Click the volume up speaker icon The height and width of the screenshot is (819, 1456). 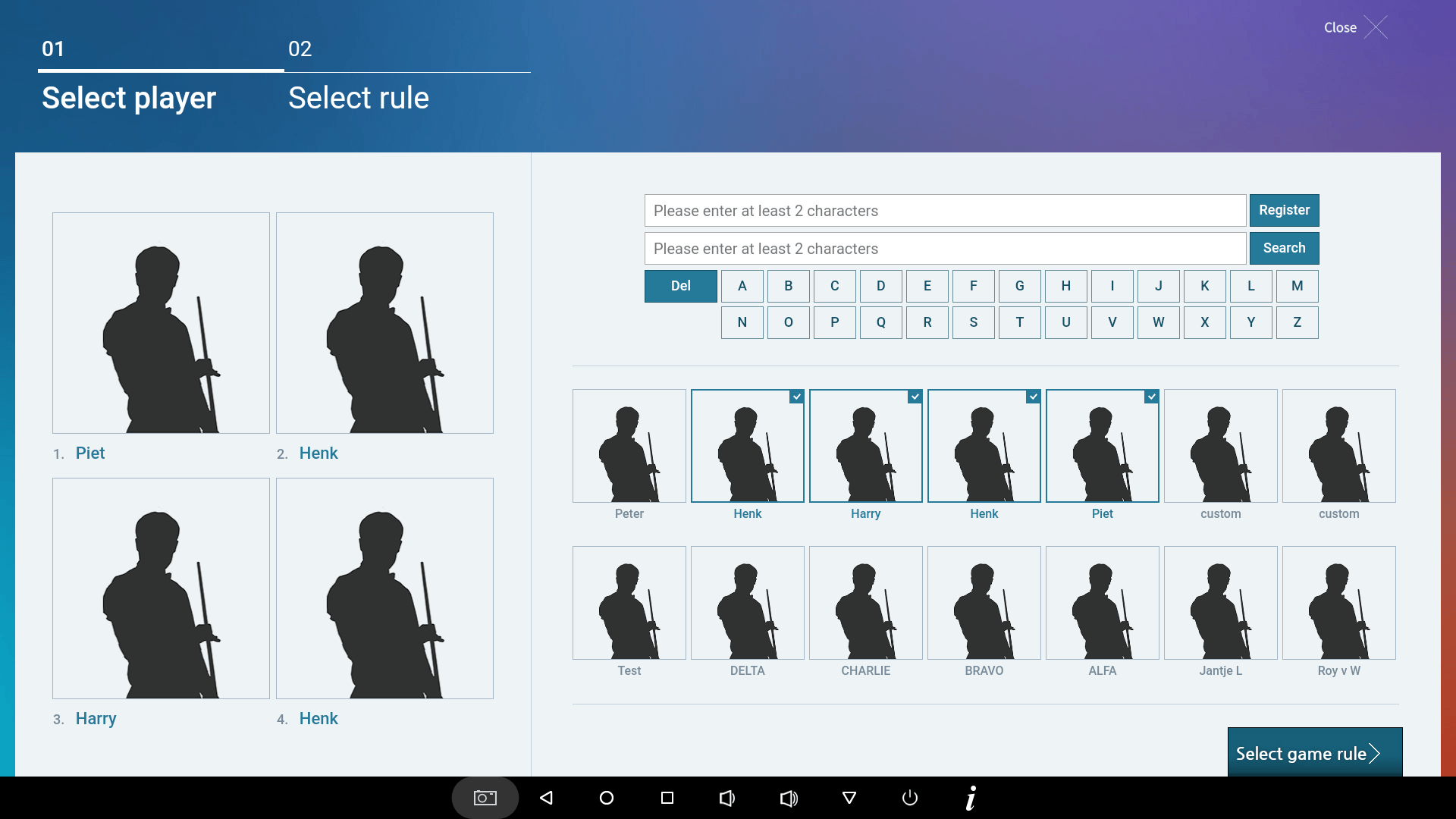(789, 798)
